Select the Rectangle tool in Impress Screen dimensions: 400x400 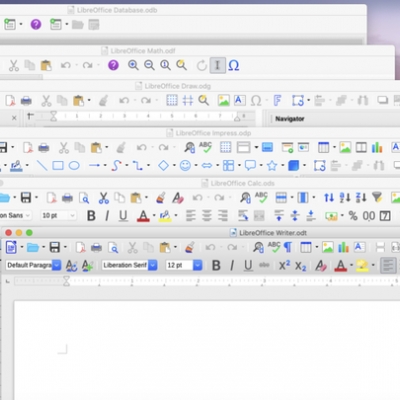tap(58, 165)
